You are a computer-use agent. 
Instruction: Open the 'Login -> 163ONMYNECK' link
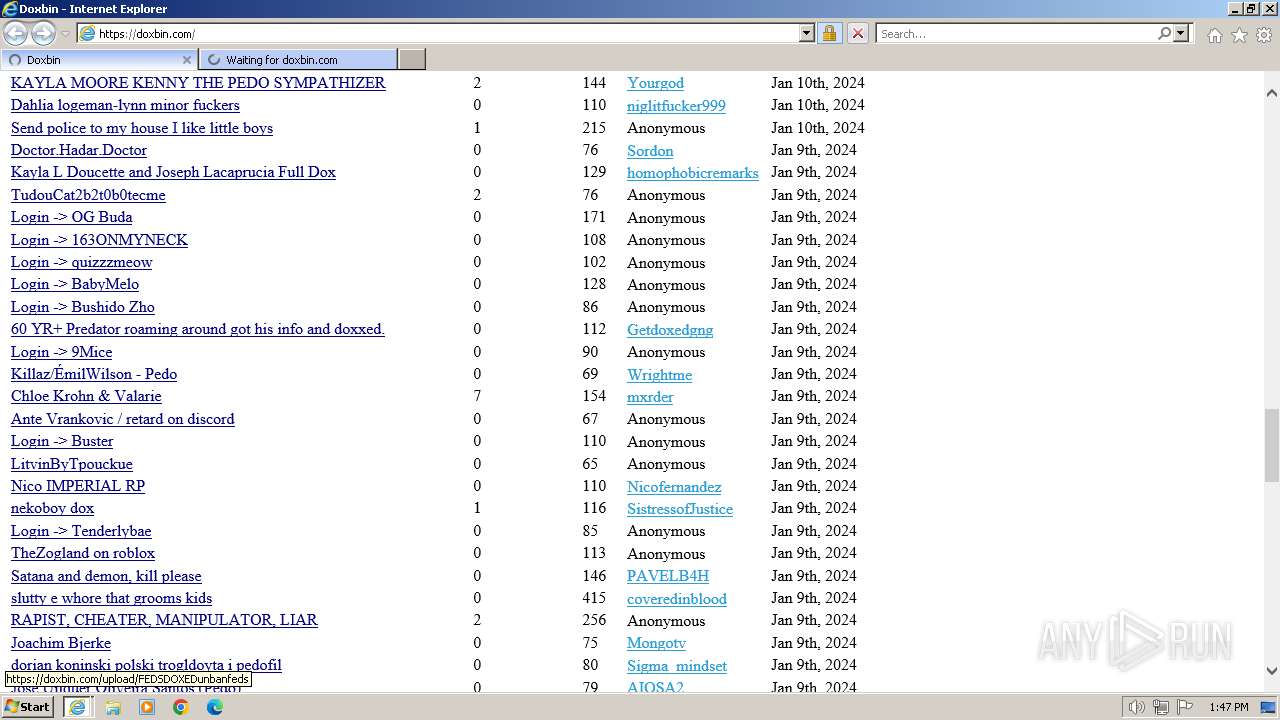click(99, 240)
